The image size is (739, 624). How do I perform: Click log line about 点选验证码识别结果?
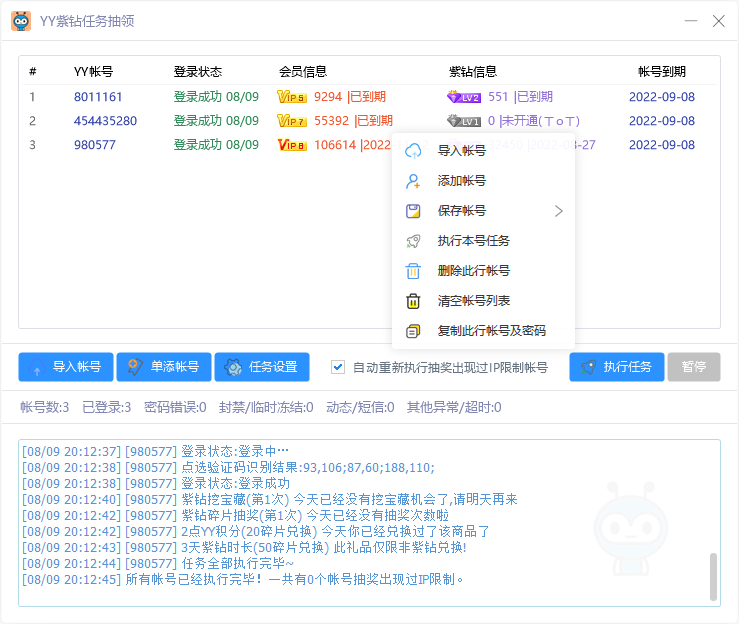pos(228,468)
